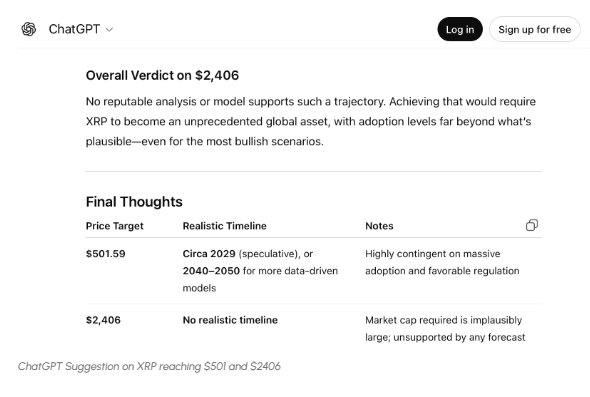The image size is (590, 397).
Task: Click the divider line above Final Thoughts
Action: point(314,172)
